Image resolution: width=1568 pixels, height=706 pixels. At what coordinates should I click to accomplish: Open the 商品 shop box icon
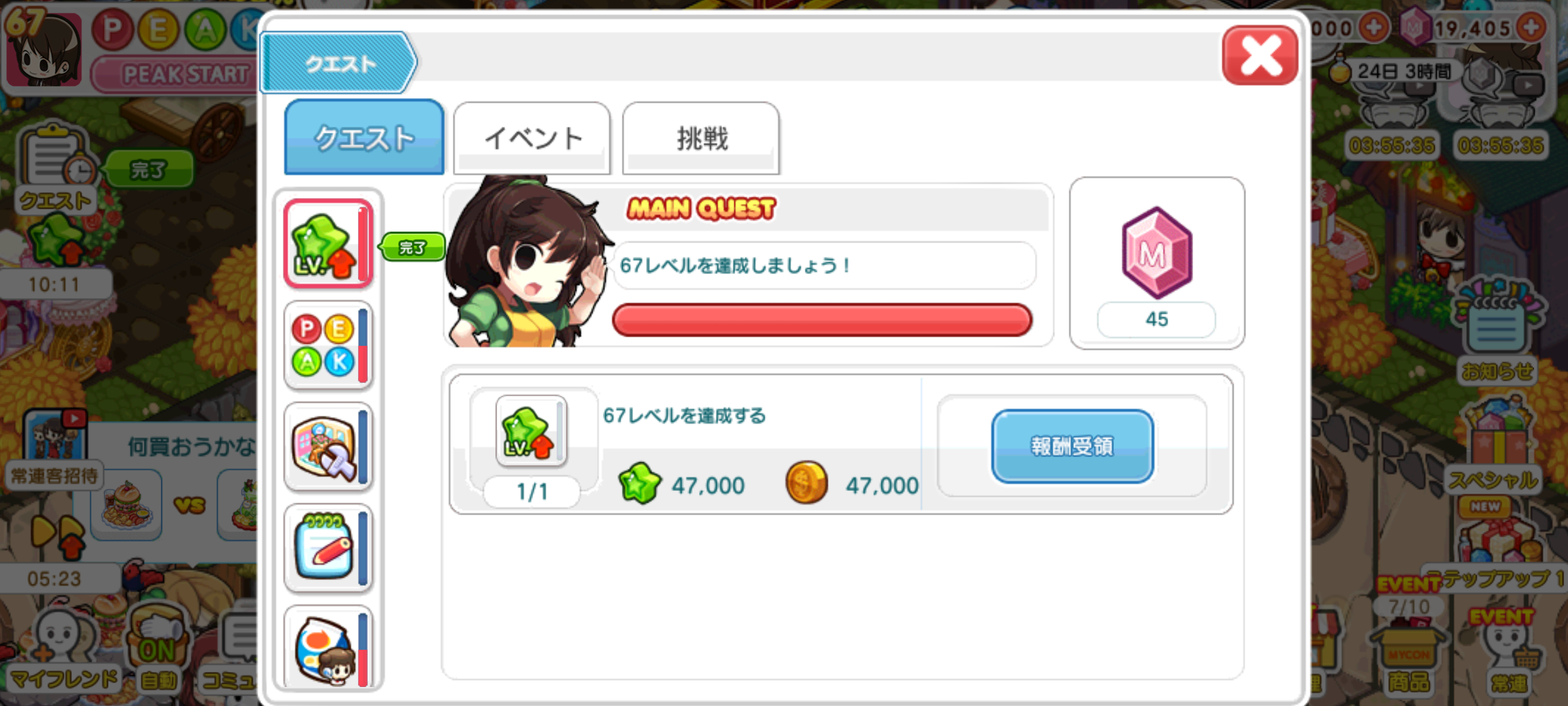click(1409, 657)
